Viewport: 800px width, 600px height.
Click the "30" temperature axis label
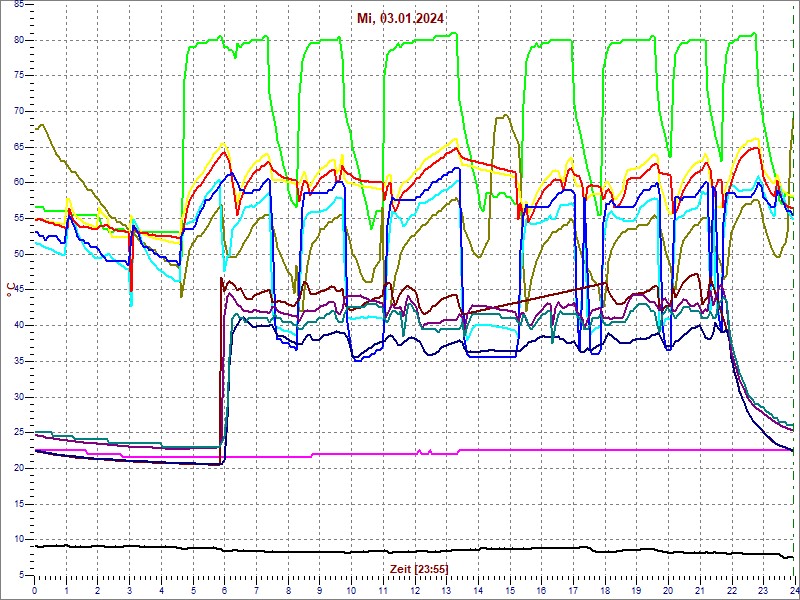(x=18, y=397)
